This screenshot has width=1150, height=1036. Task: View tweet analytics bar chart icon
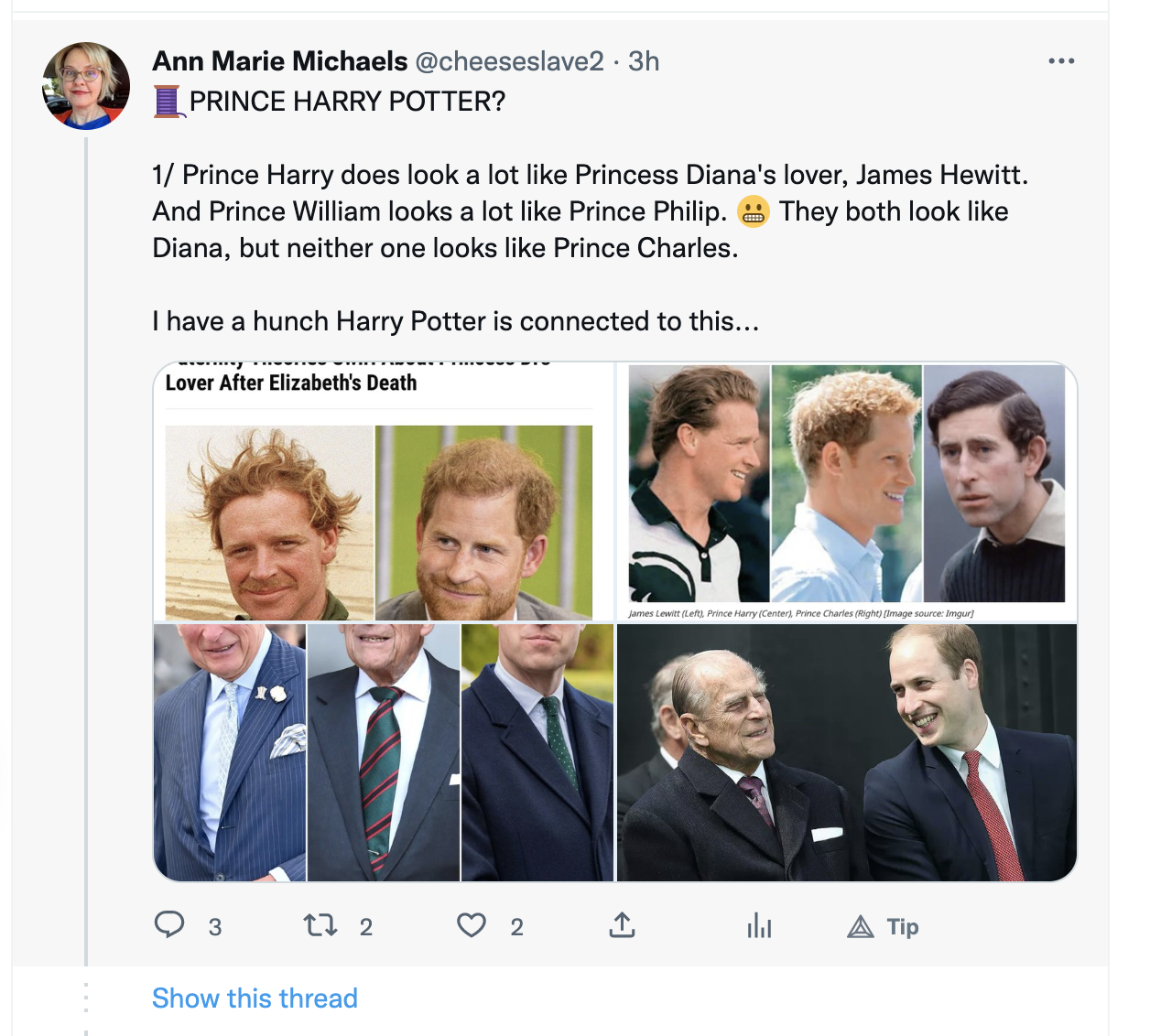(759, 926)
